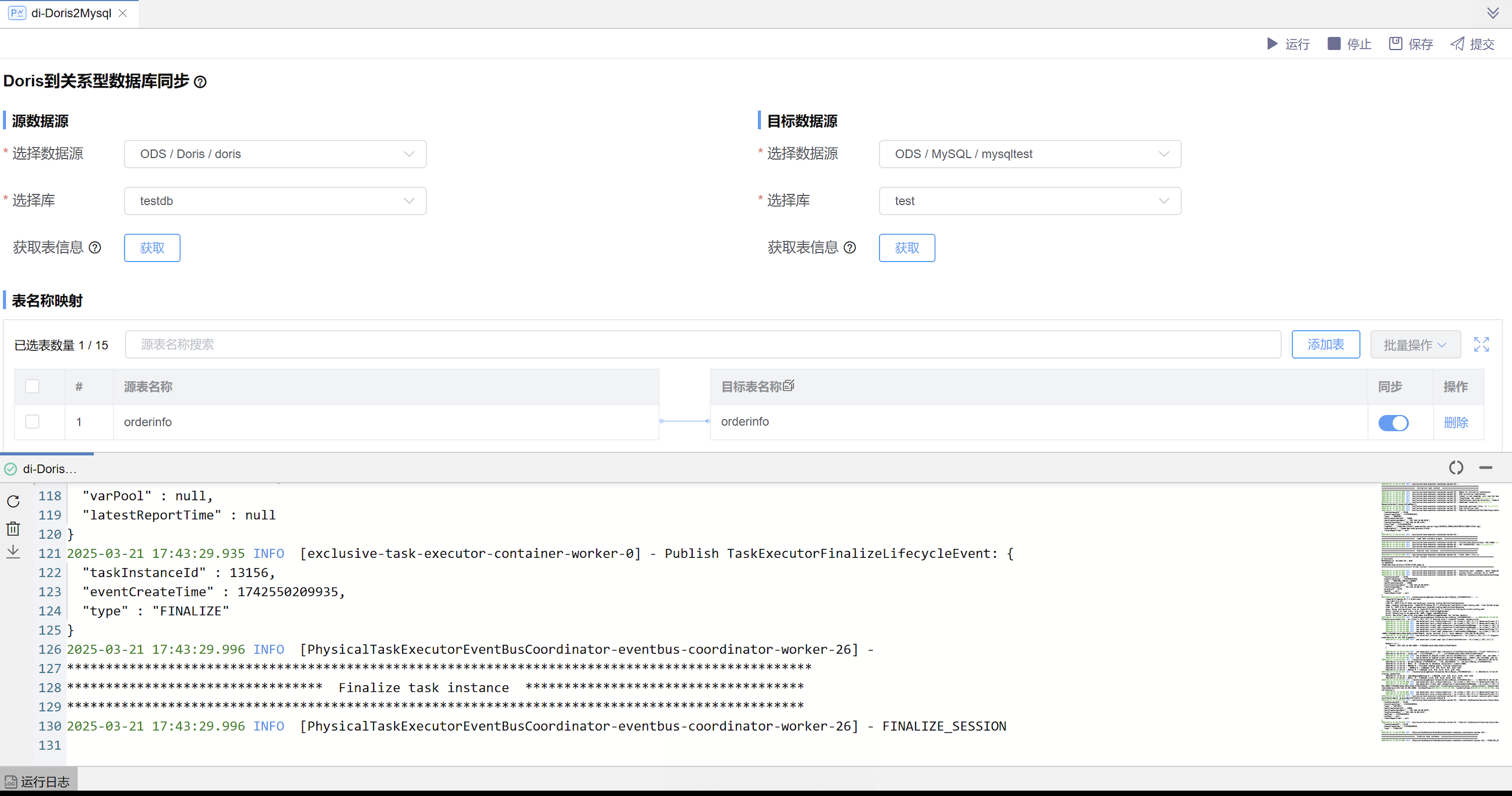This screenshot has height=796, width=1512.
Task: Switch to the 运行日志 tab
Action: click(x=39, y=781)
